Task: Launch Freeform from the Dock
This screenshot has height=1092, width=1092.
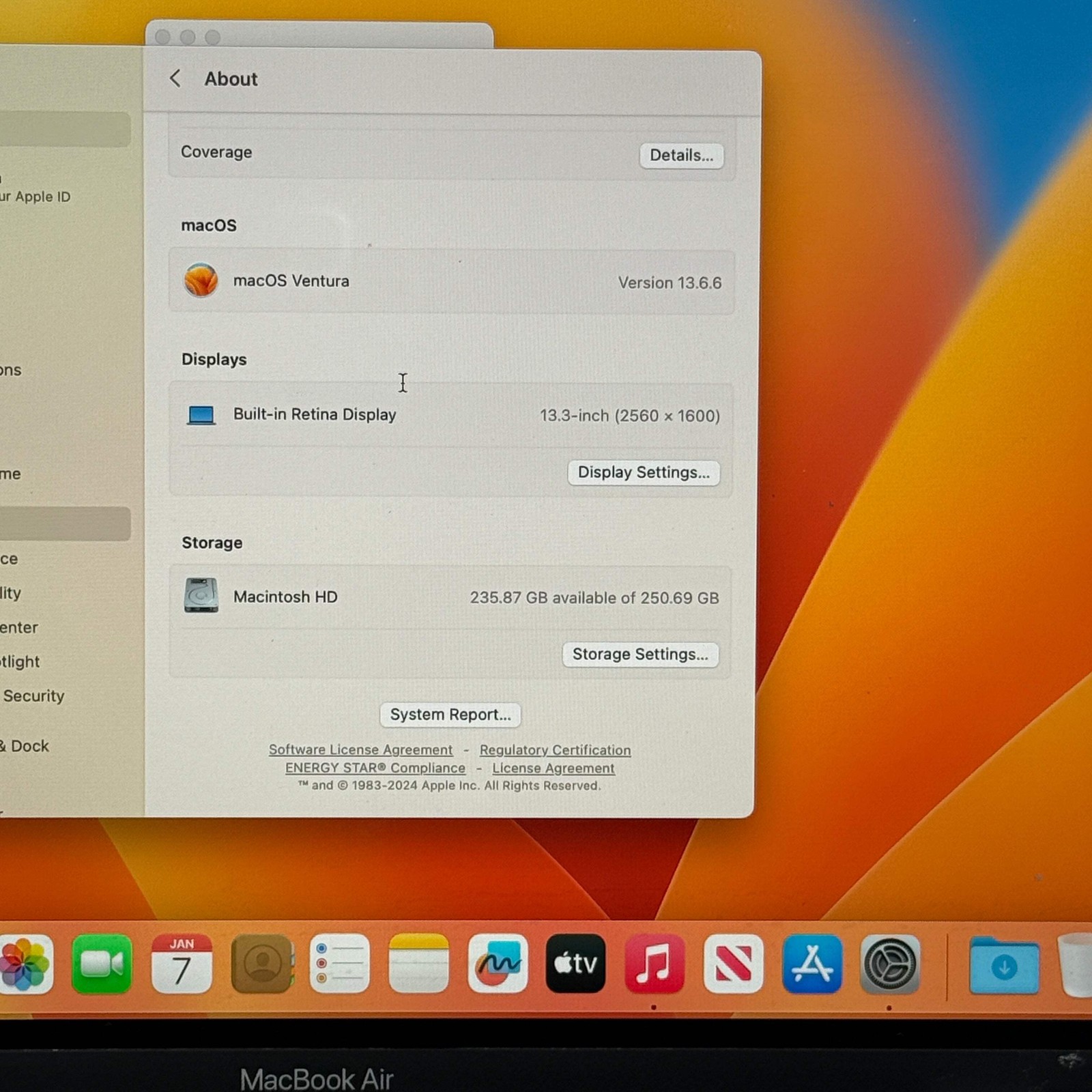Action: coord(498,964)
